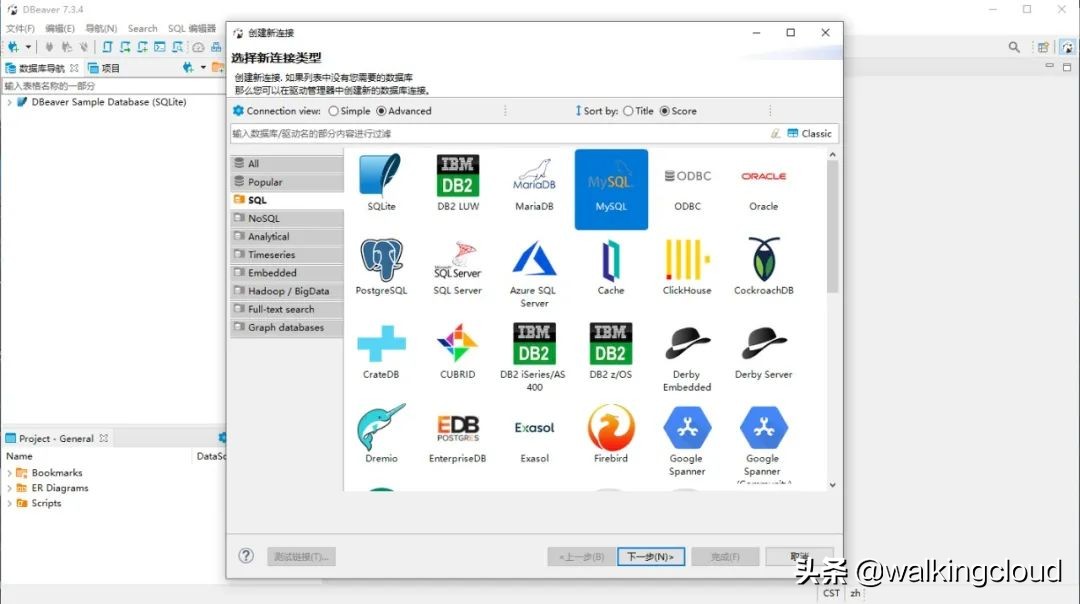Open the Hadoop / BigData category
The image size is (1080, 604).
(x=287, y=290)
